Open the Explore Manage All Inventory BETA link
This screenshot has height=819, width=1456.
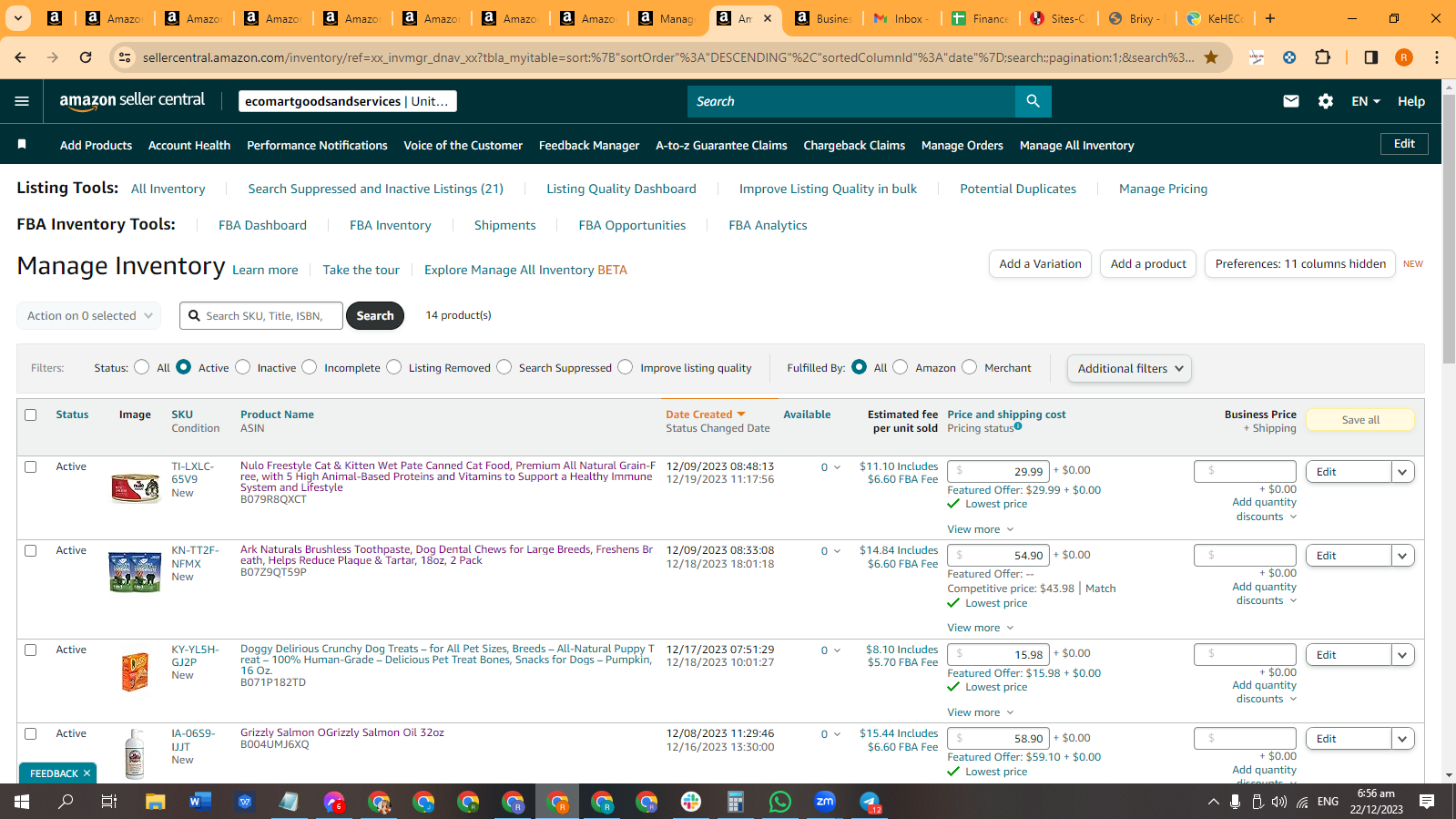[x=525, y=270]
